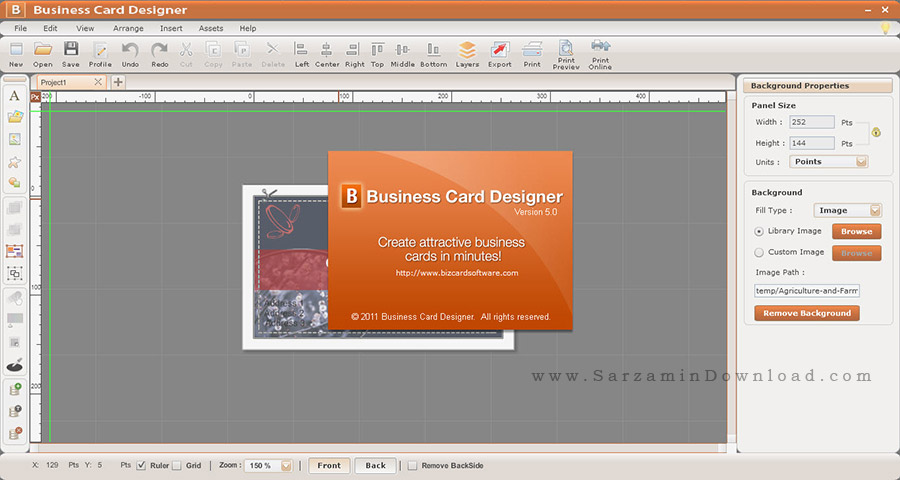
Task: Open the Assets menu
Action: click(211, 28)
